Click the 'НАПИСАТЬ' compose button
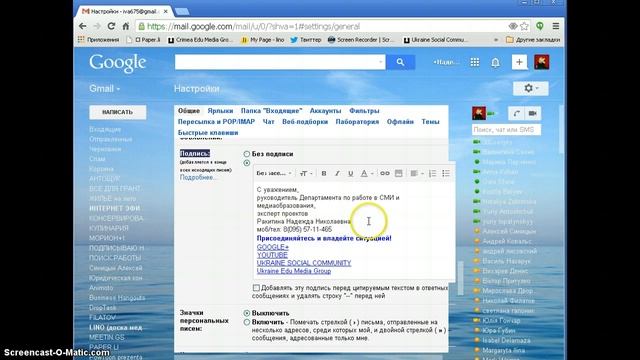 point(118,112)
